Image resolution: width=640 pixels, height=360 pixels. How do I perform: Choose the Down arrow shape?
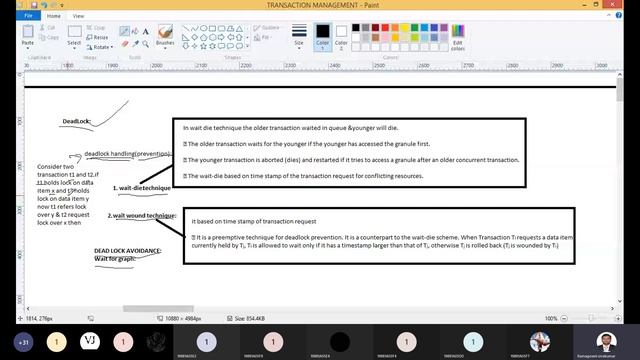[x=186, y=46]
